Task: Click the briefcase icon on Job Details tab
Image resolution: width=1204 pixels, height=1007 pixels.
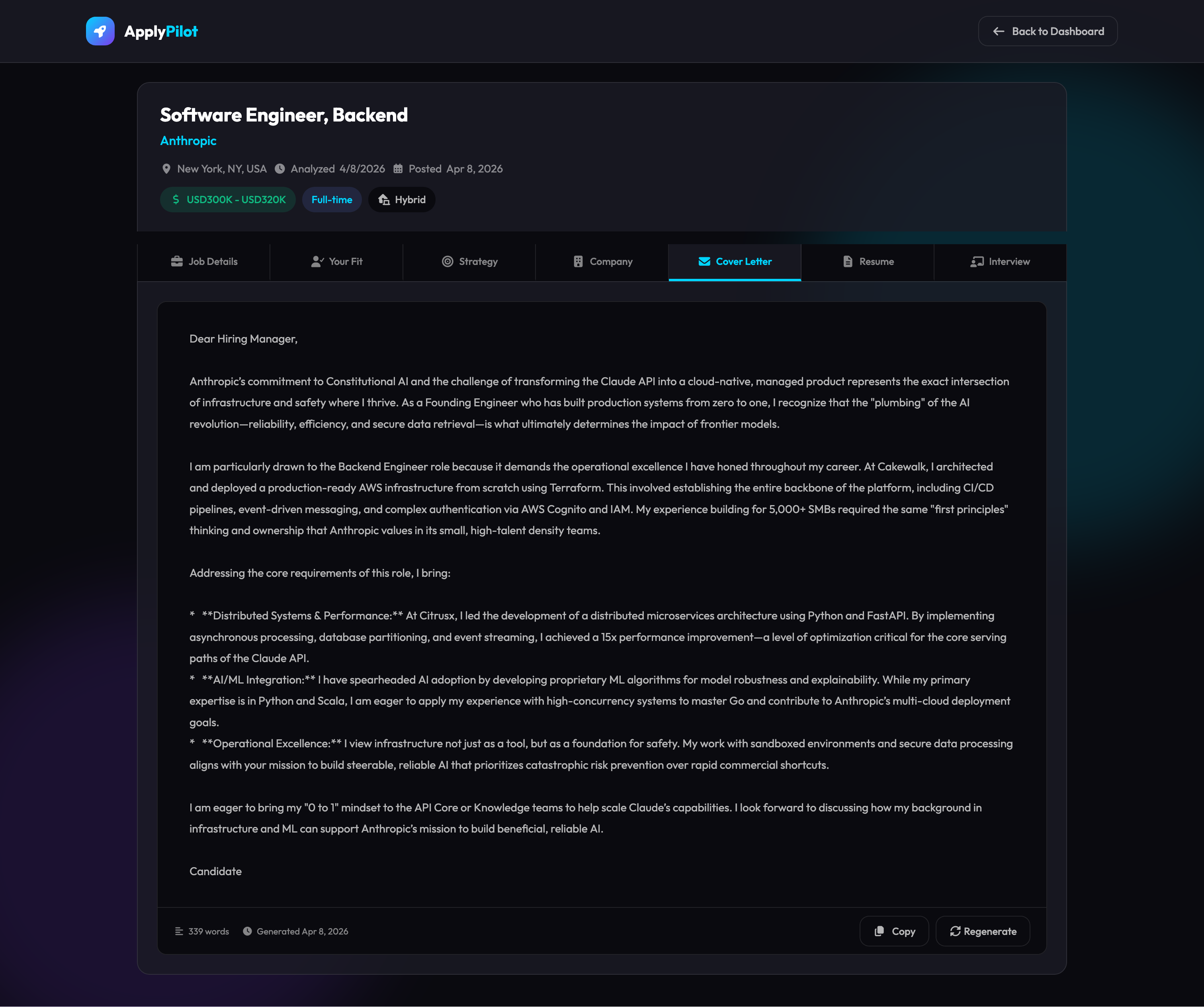Action: (x=177, y=261)
